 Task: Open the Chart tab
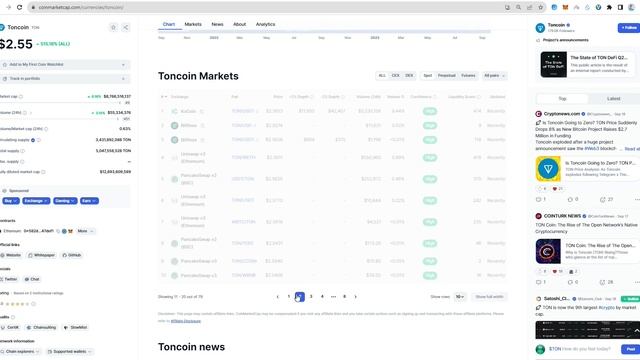169,24
